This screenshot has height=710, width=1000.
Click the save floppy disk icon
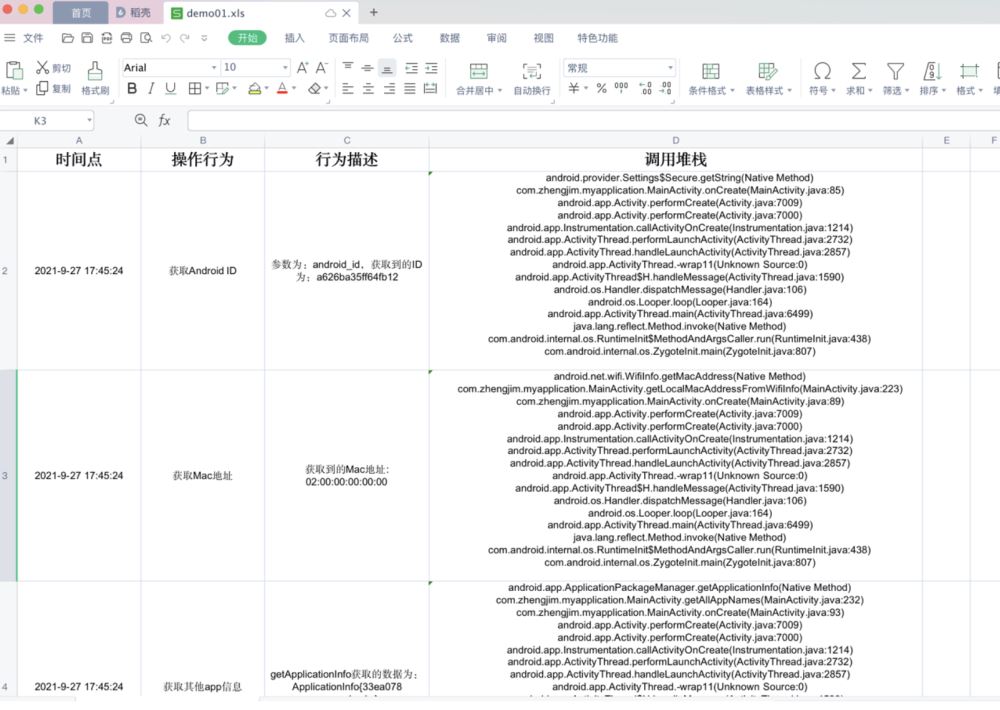click(87, 38)
